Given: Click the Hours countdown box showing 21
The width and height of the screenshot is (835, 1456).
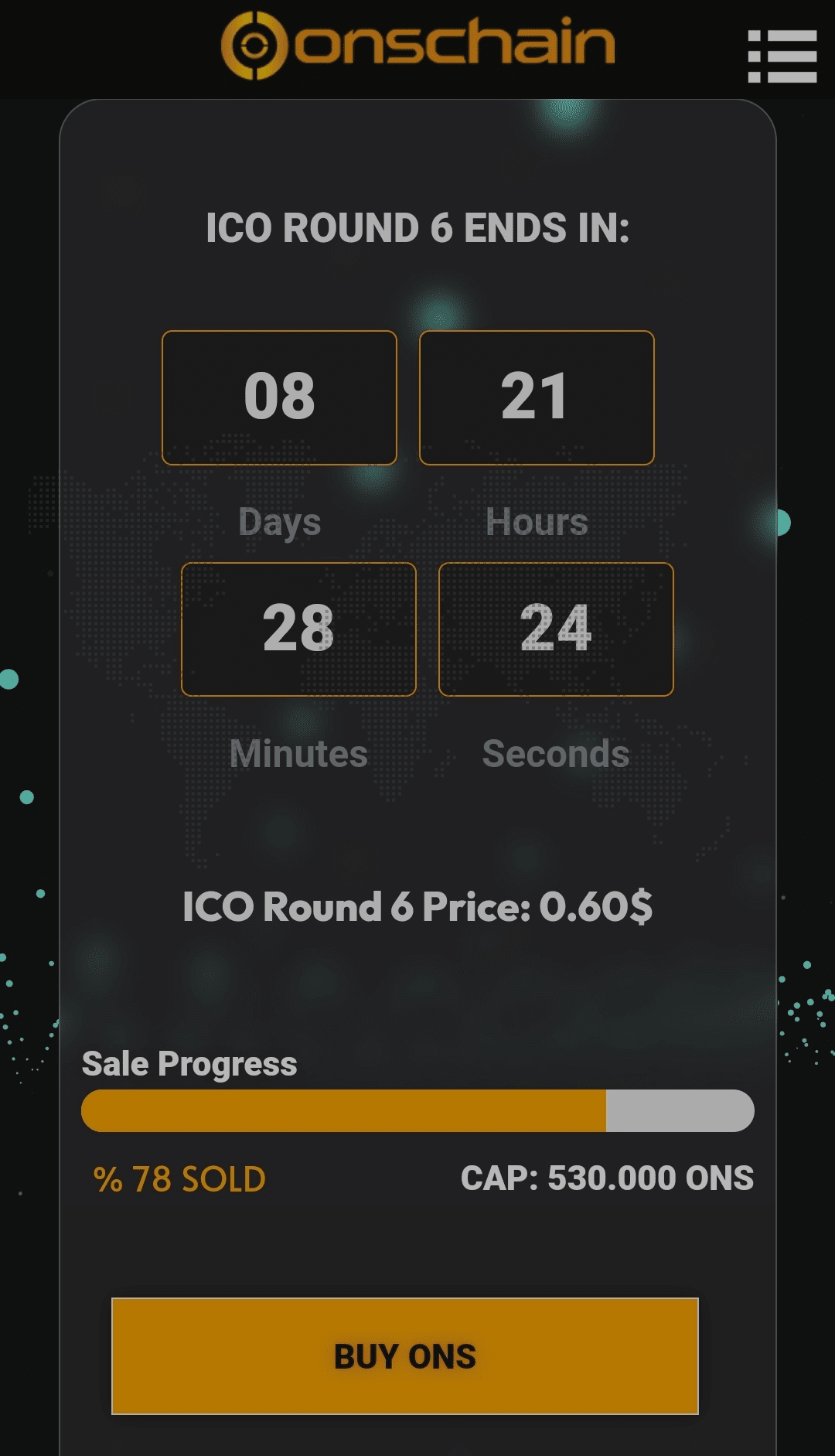Looking at the screenshot, I should tap(537, 397).
